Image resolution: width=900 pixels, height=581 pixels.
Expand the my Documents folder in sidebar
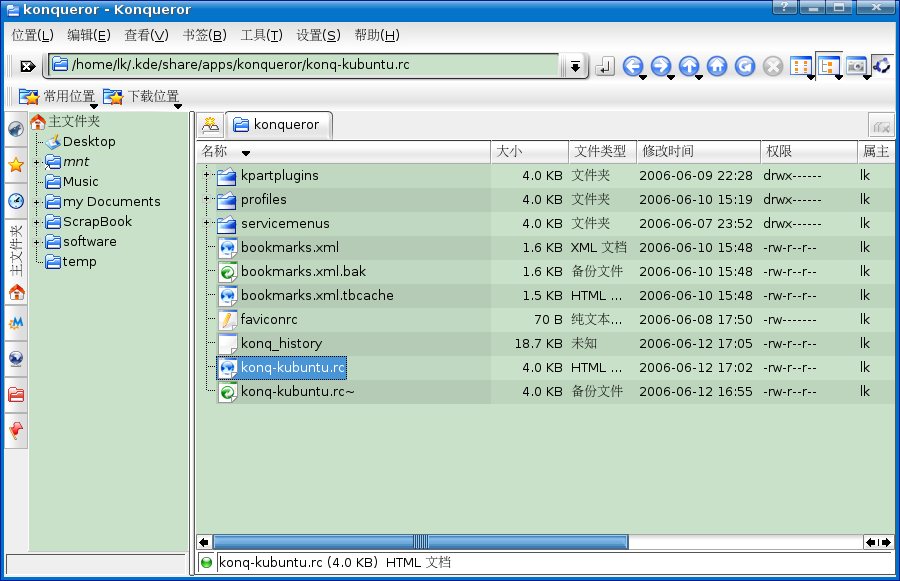pos(37,202)
